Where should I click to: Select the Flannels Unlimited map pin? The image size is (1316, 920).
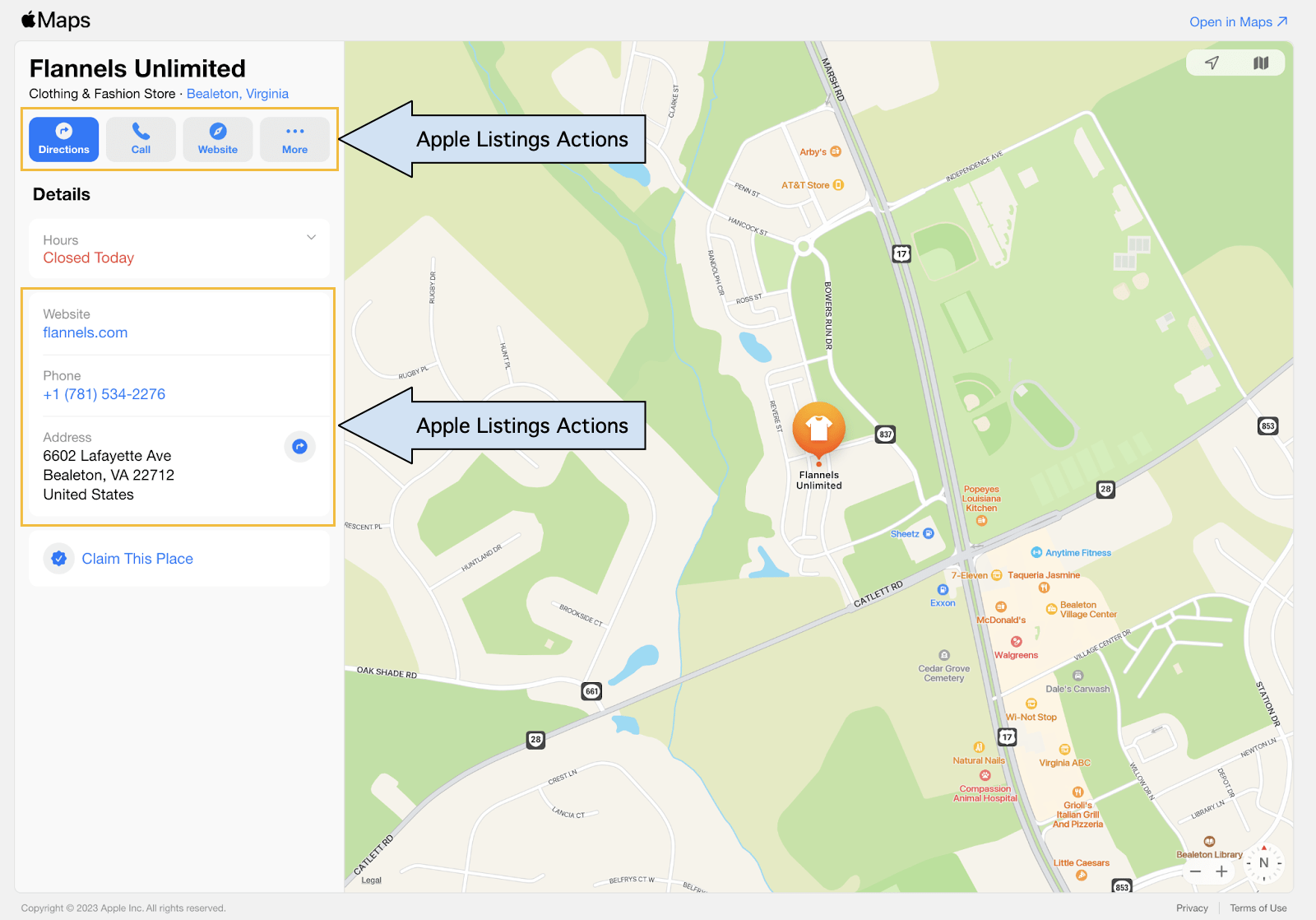pos(819,430)
